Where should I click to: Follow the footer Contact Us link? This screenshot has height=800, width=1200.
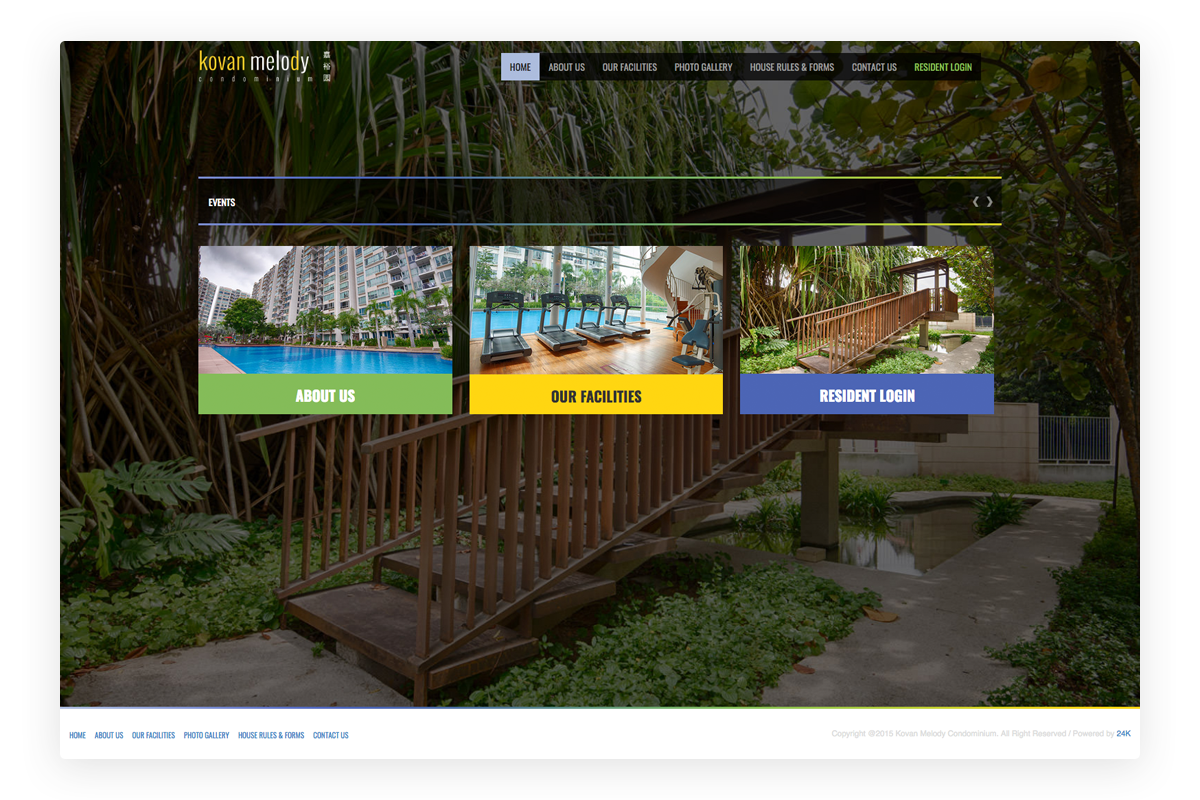point(330,735)
